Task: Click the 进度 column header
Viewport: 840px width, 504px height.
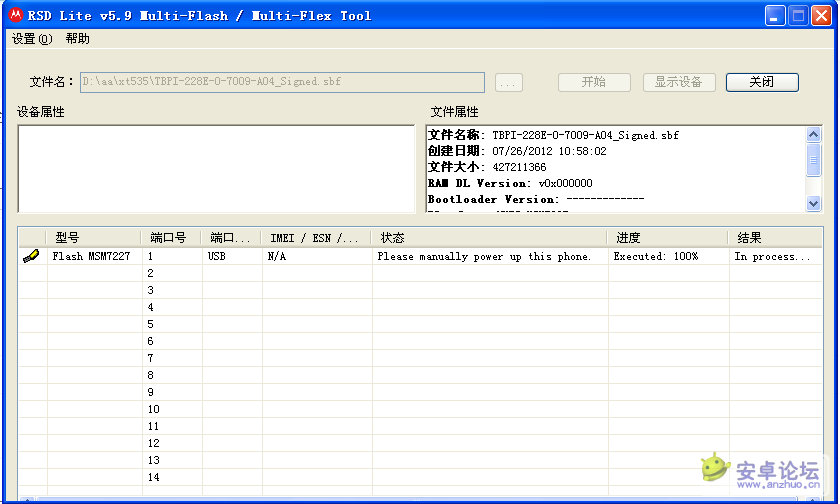Action: tap(668, 238)
